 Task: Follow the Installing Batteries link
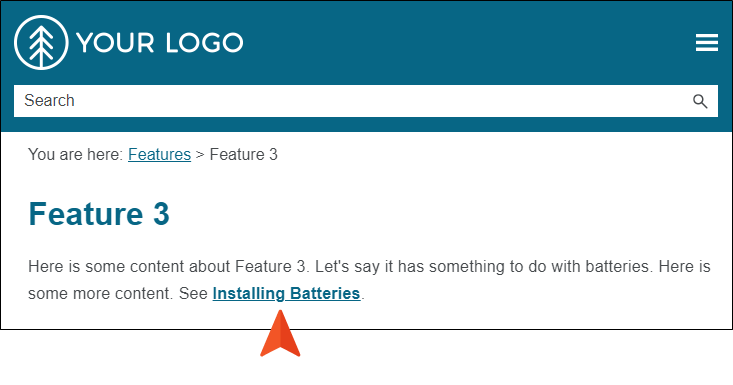(286, 293)
